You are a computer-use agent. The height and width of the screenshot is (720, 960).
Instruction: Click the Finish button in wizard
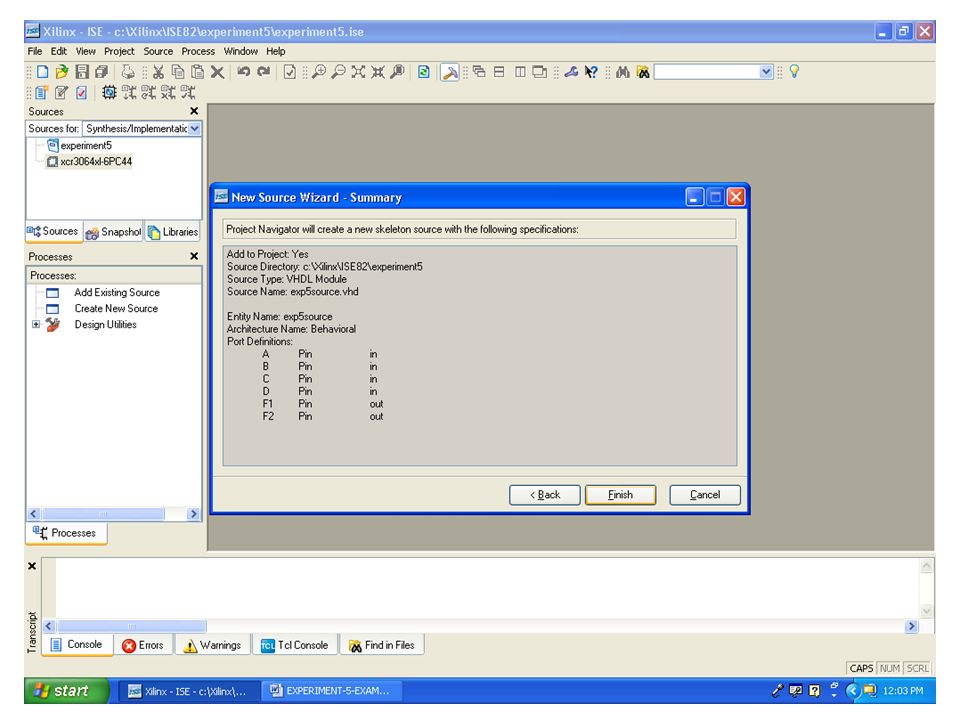point(620,495)
